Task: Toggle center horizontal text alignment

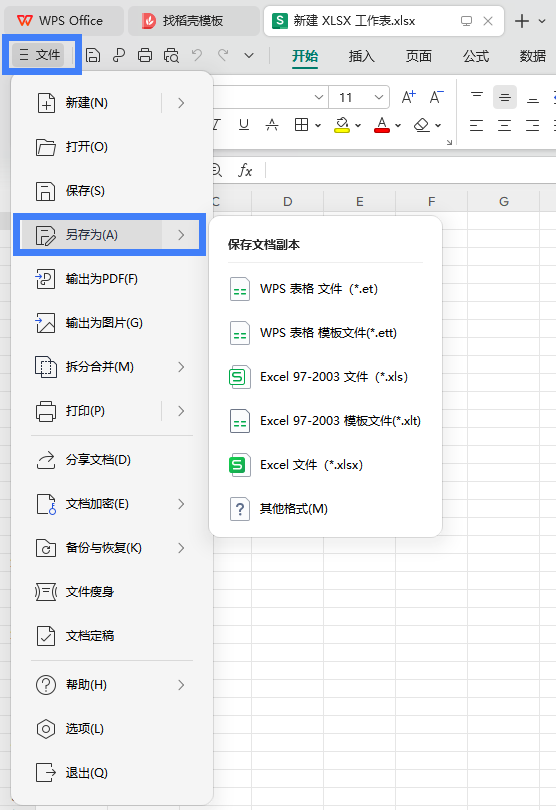Action: pyautogui.click(x=504, y=125)
